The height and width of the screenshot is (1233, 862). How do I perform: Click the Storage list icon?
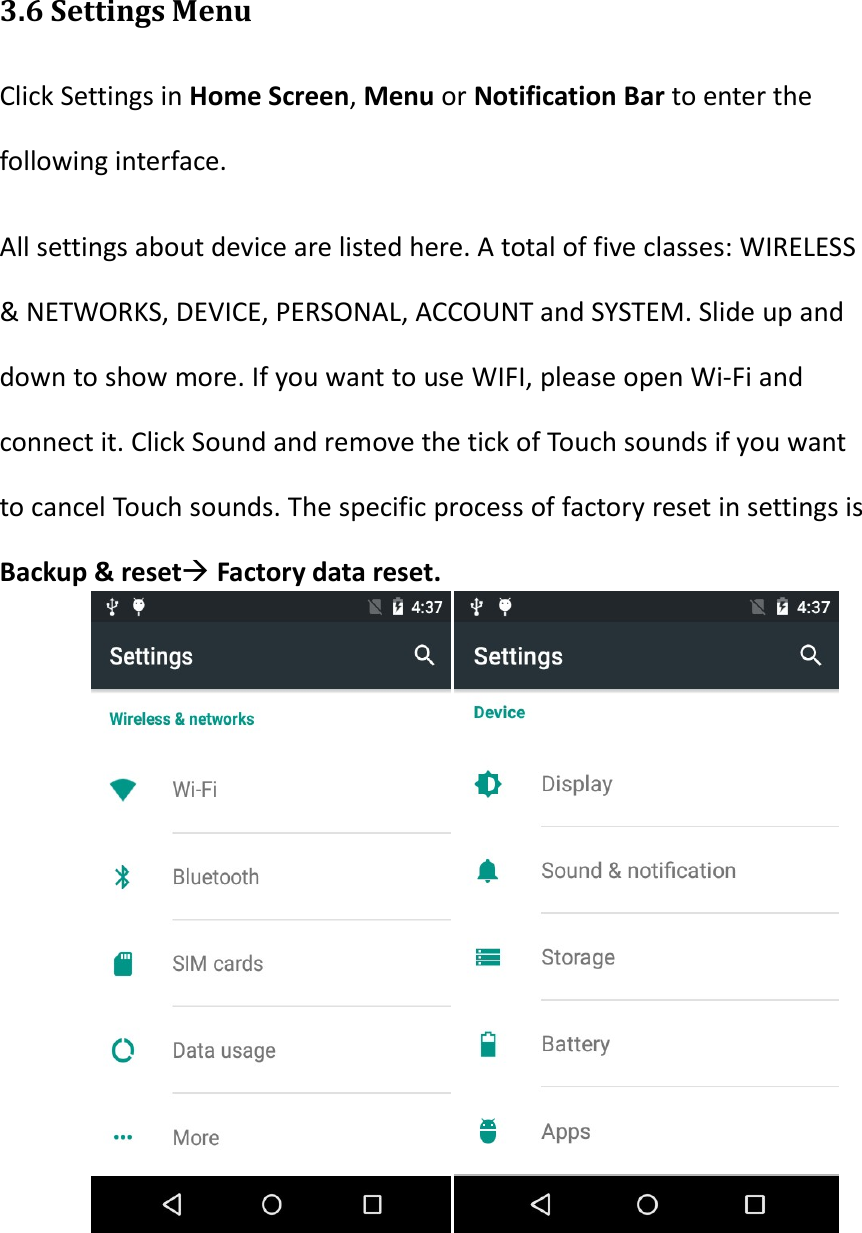pos(488,957)
